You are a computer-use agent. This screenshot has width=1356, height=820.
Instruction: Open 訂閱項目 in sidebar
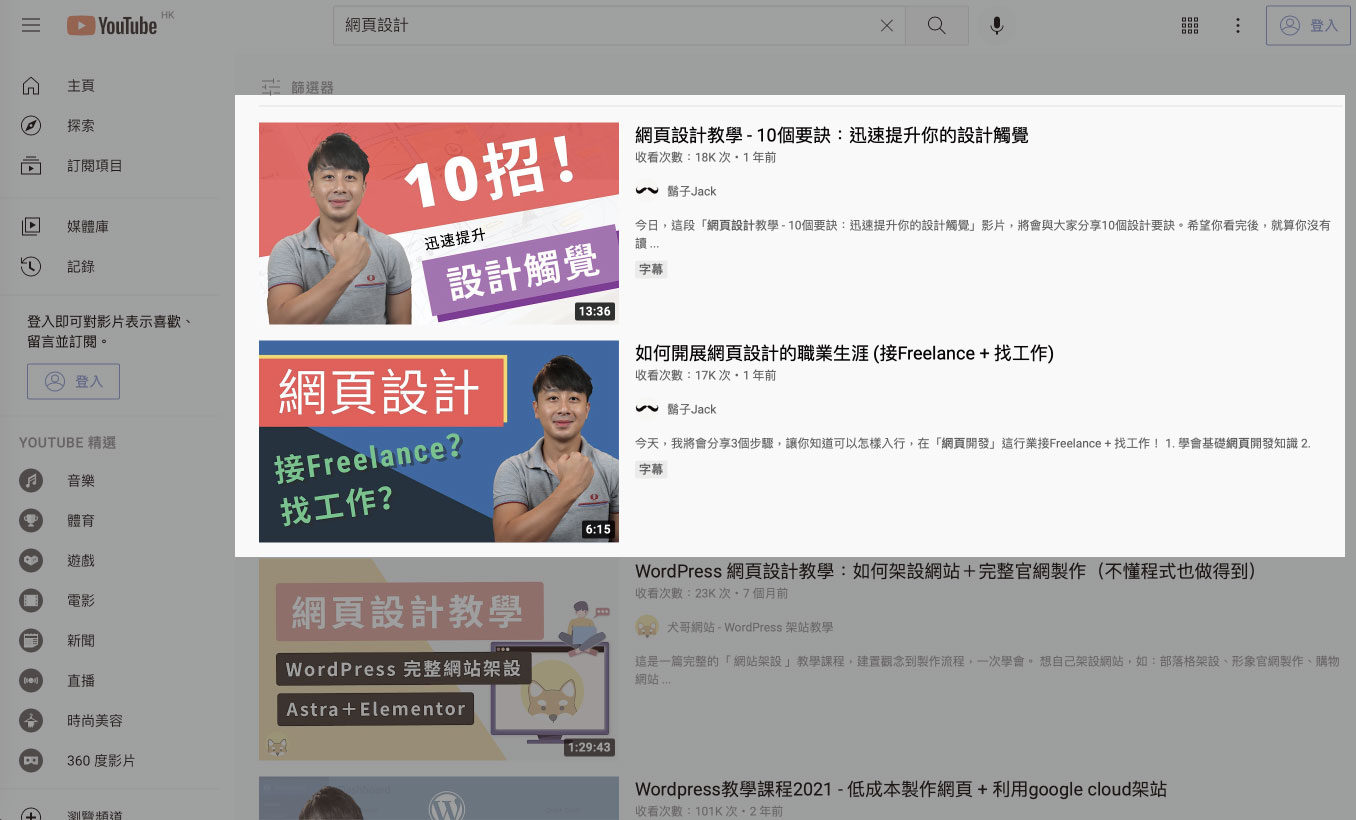[94, 166]
